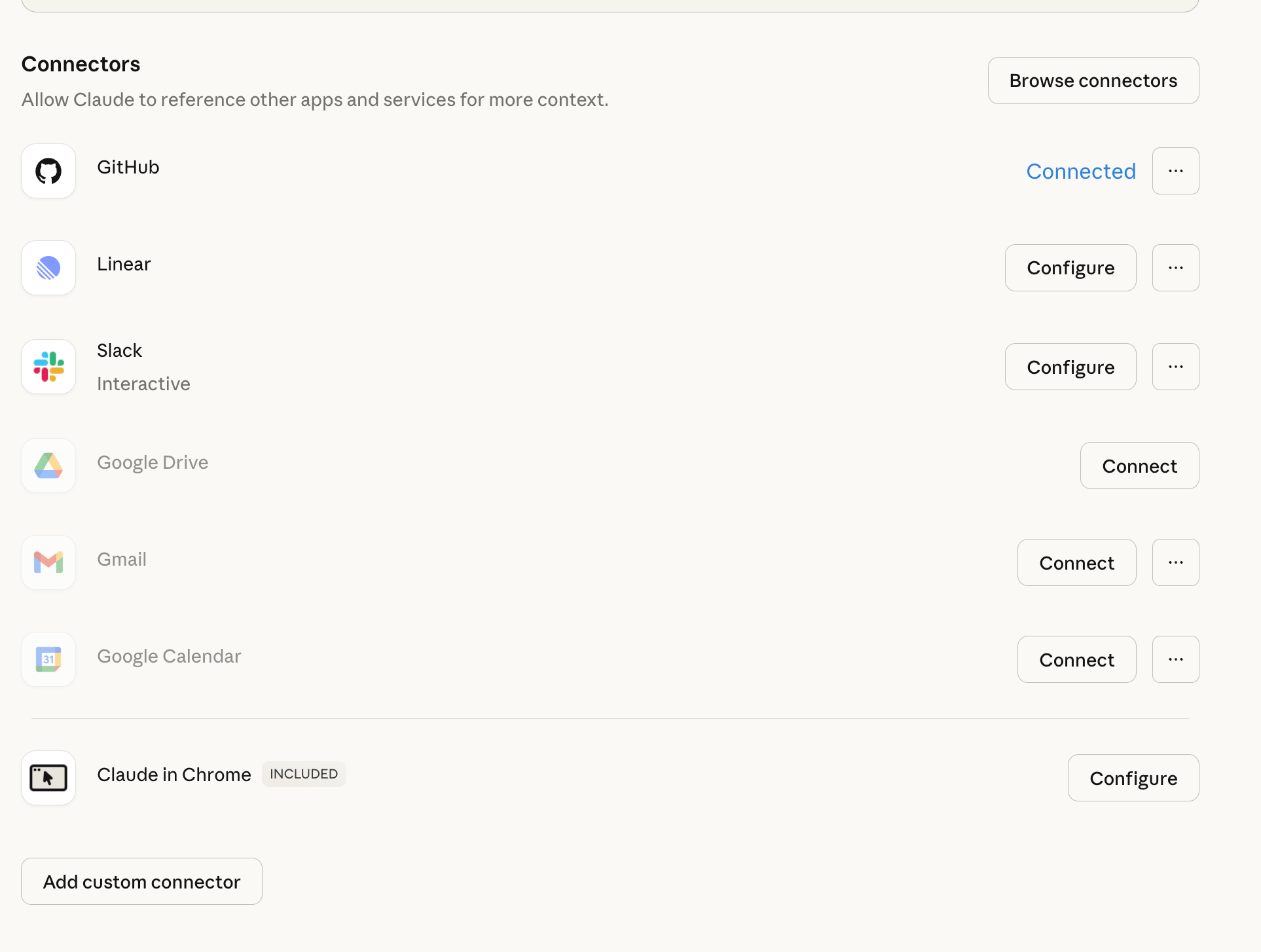Screen dimensions: 1261x952
Task: Select the GitHub connector name
Action: click(128, 167)
